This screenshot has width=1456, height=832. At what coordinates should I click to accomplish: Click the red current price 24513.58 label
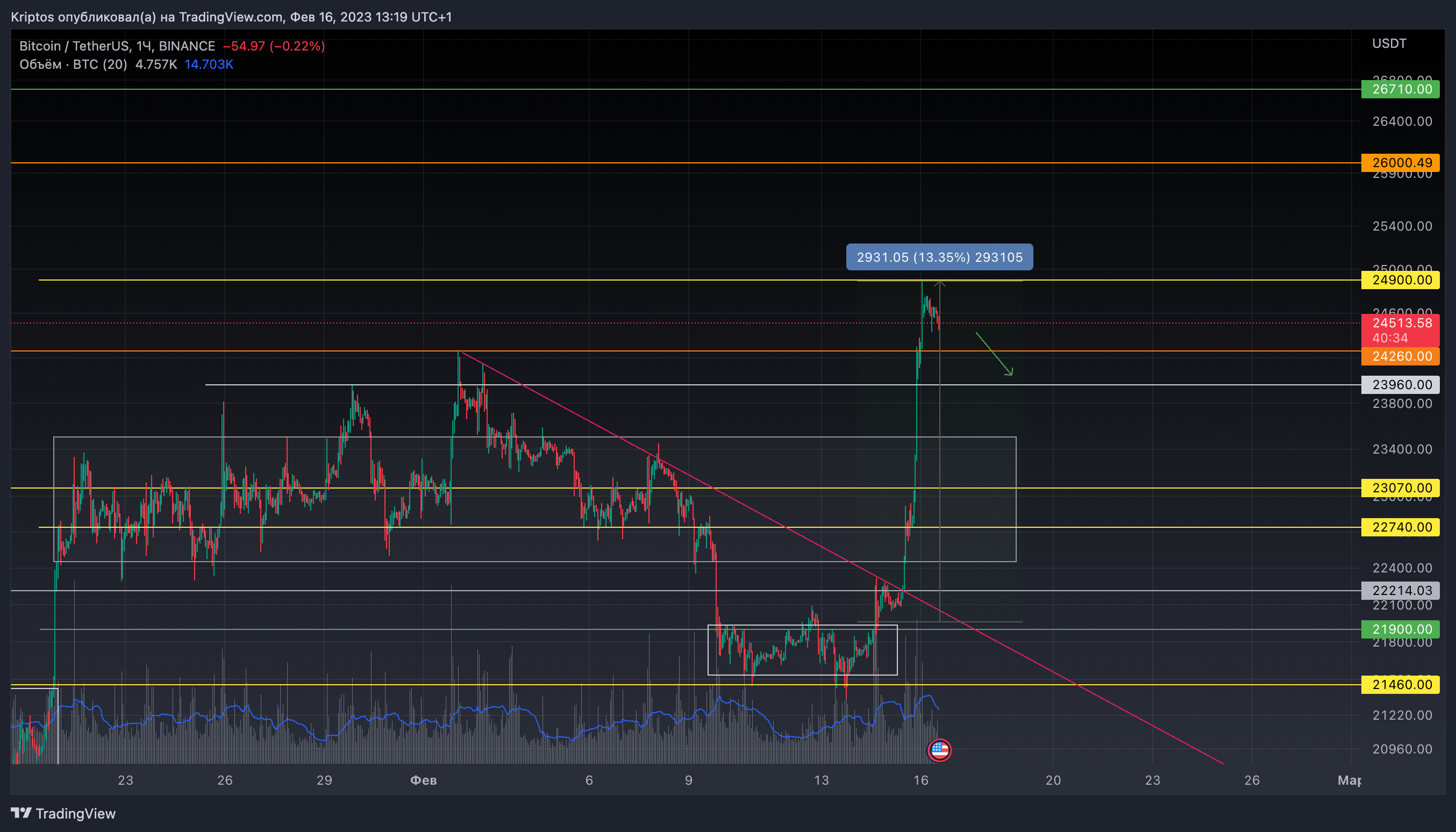[x=1400, y=329]
